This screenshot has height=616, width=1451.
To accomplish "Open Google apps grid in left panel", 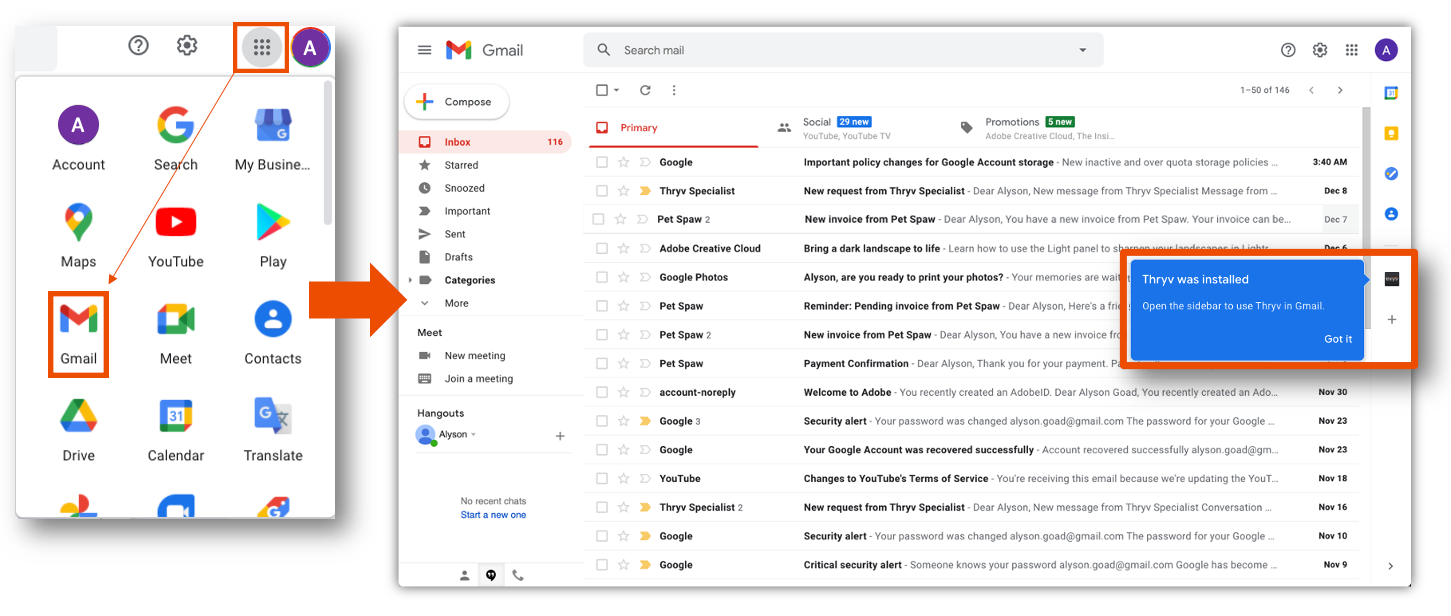I will coord(262,47).
